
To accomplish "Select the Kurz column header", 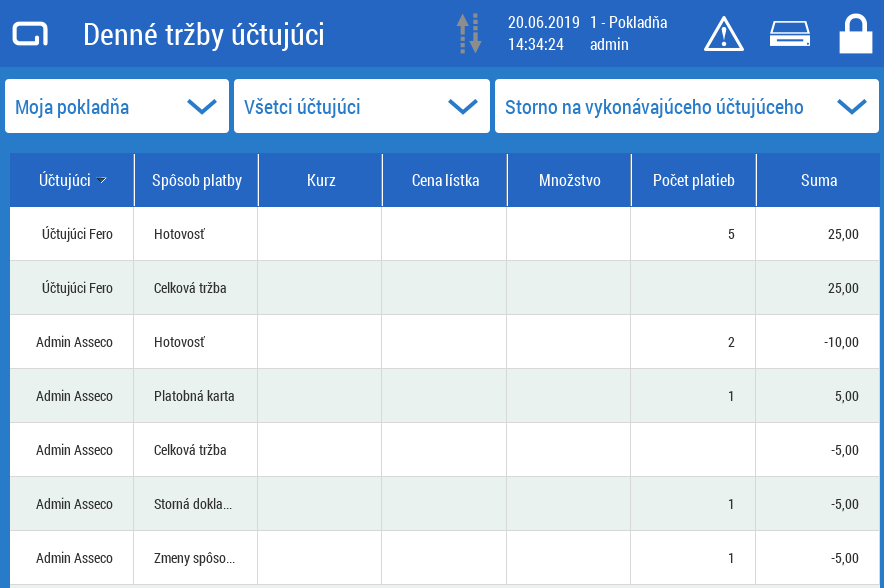I will [321, 181].
